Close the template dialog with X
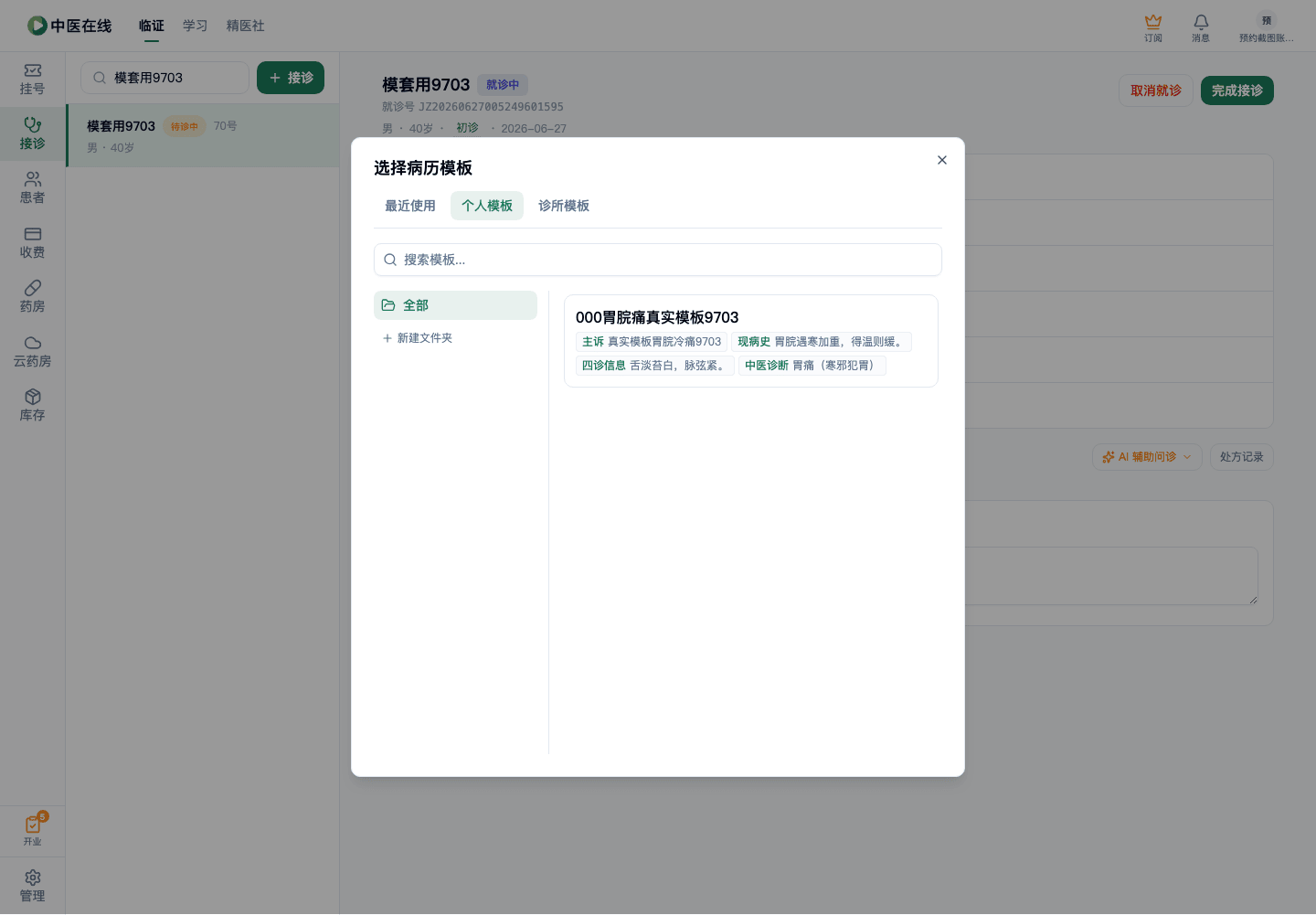This screenshot has width=1316, height=915. pos(942,160)
